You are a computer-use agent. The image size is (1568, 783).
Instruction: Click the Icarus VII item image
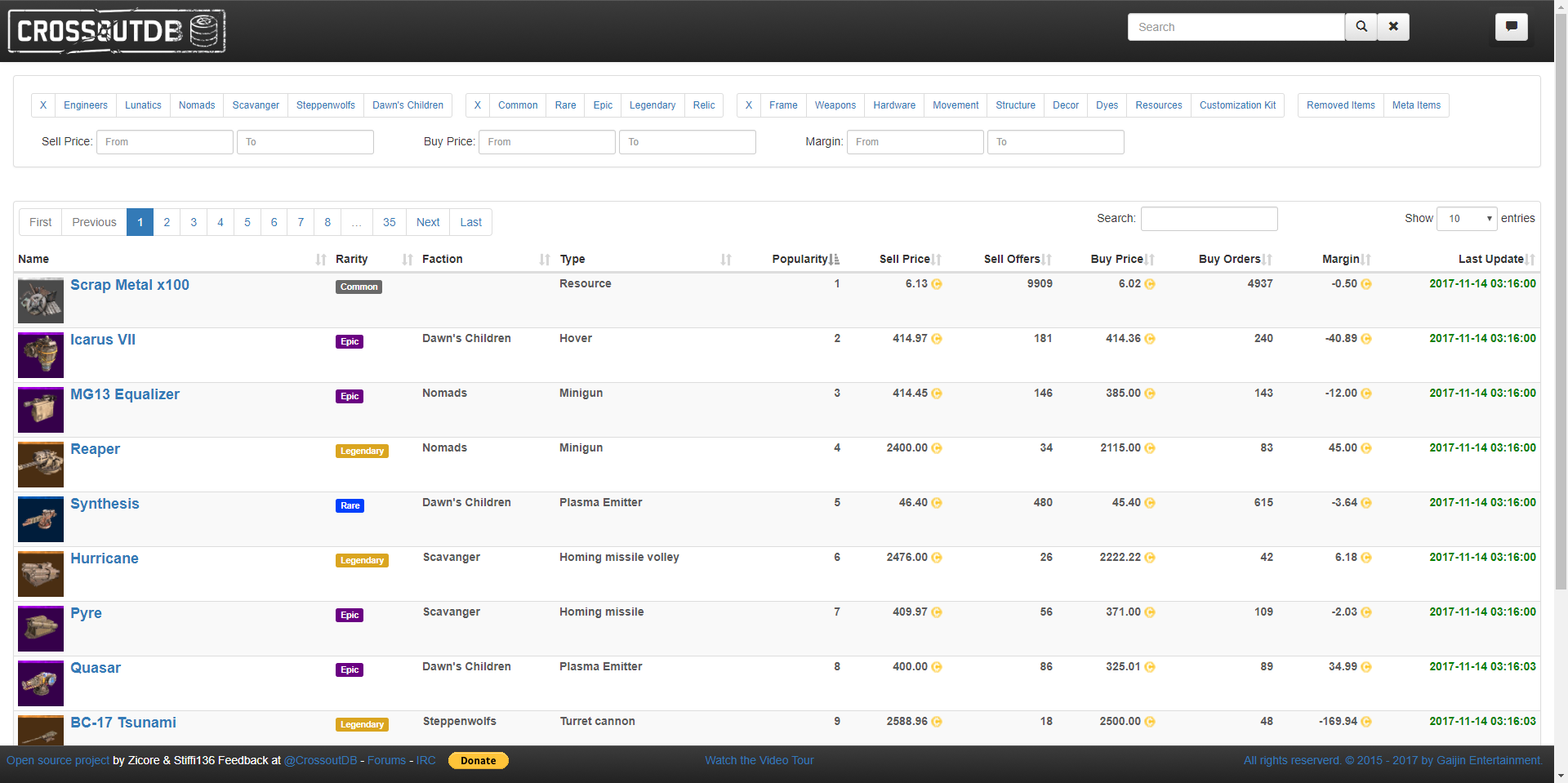point(41,355)
